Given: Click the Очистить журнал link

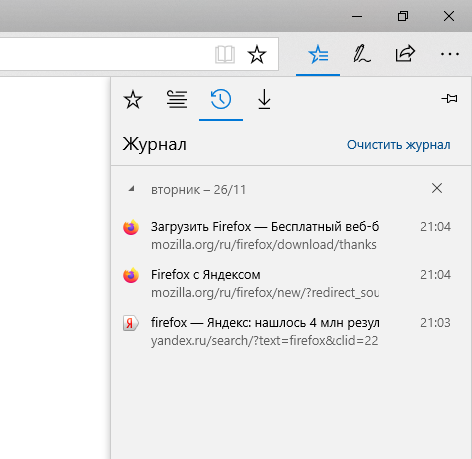Looking at the screenshot, I should click(x=399, y=145).
